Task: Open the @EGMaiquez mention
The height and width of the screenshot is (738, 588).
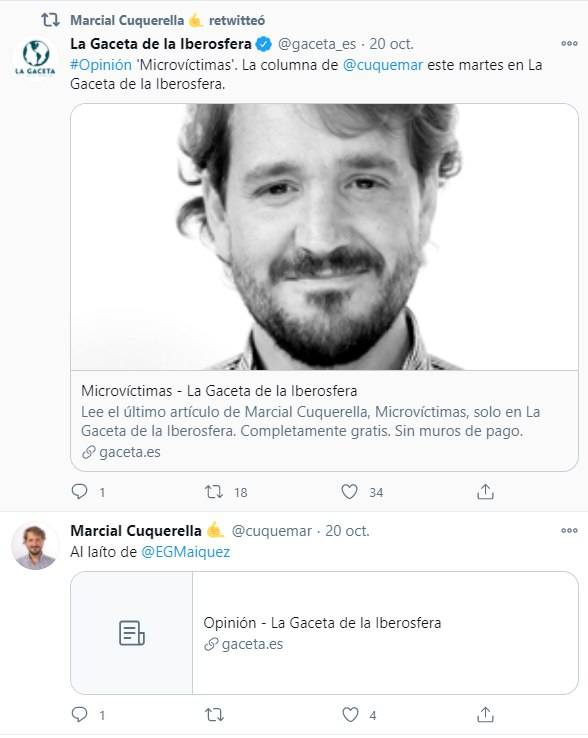Action: coord(185,552)
